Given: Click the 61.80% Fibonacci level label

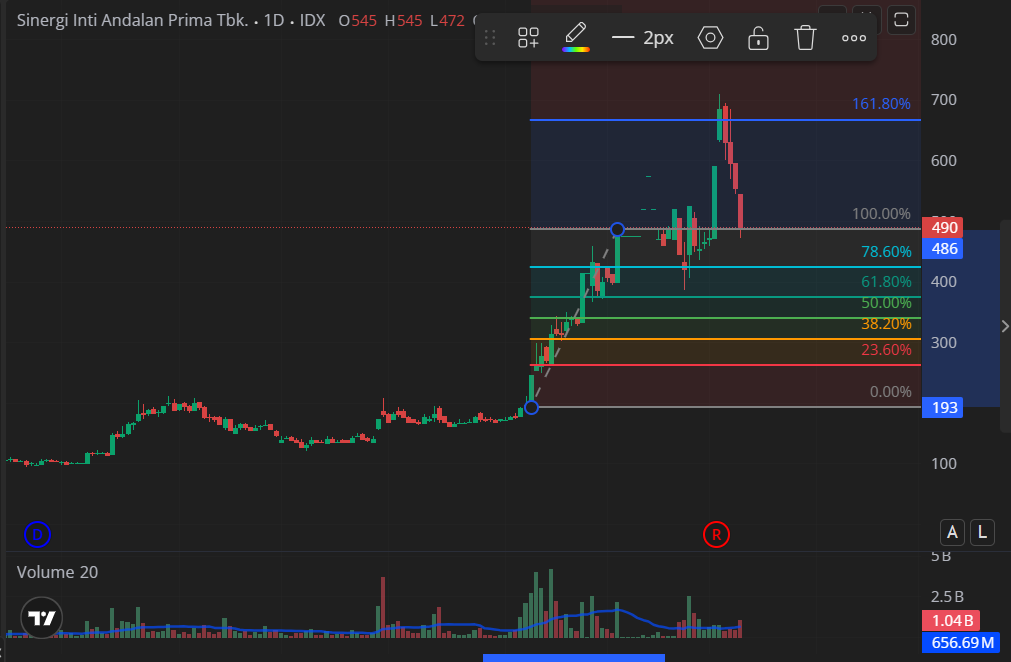Looking at the screenshot, I should [887, 282].
